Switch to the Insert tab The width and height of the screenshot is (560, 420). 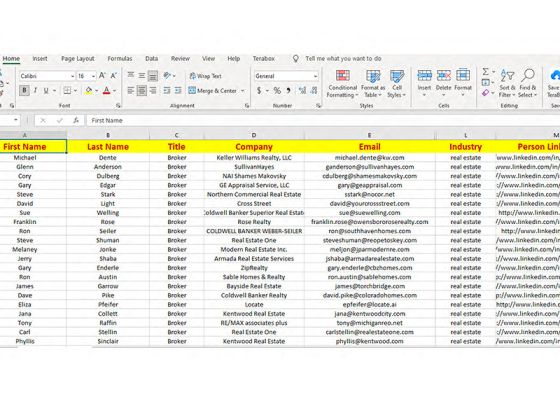pos(40,59)
